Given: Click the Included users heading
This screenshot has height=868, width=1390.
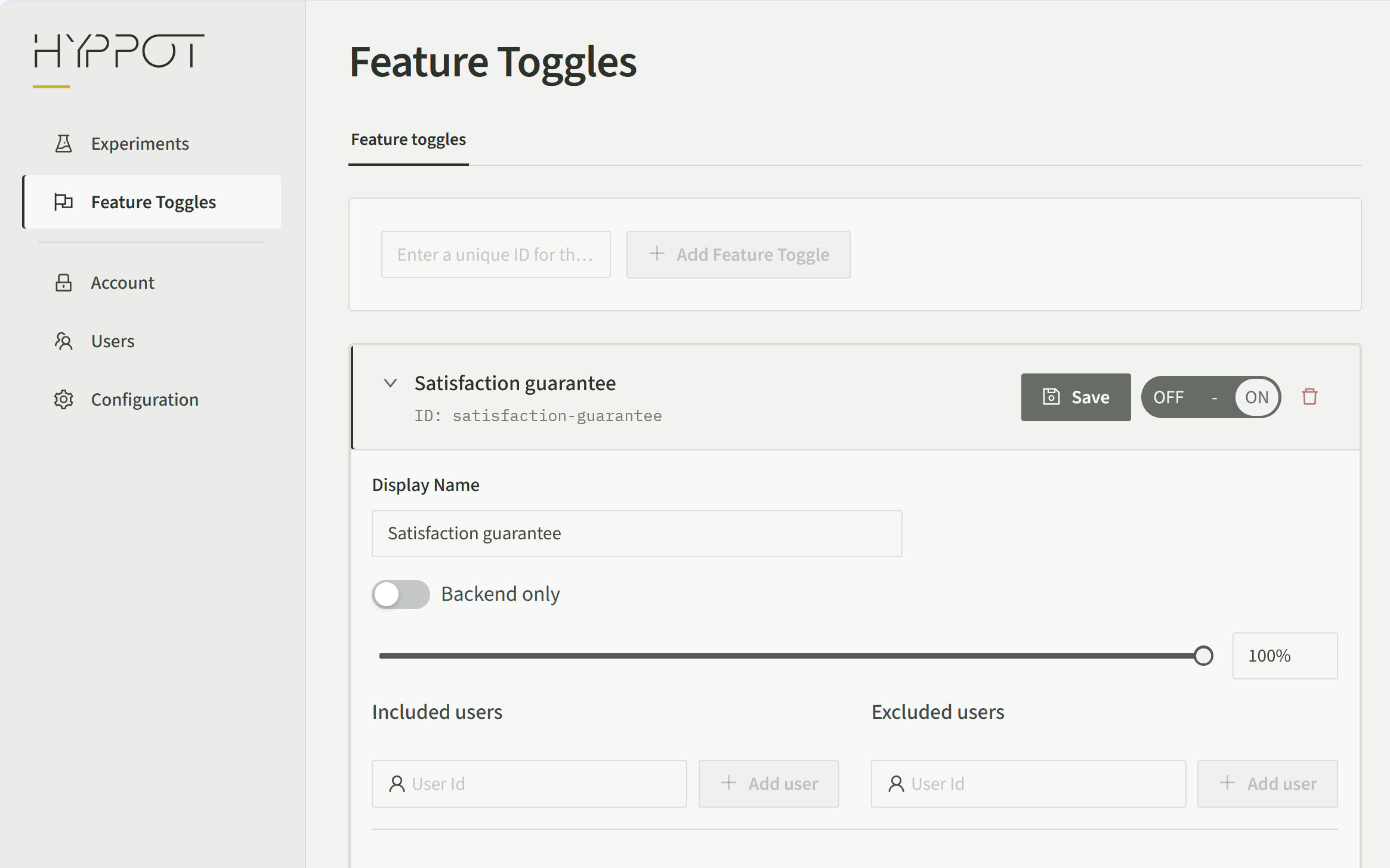Looking at the screenshot, I should (x=437, y=712).
